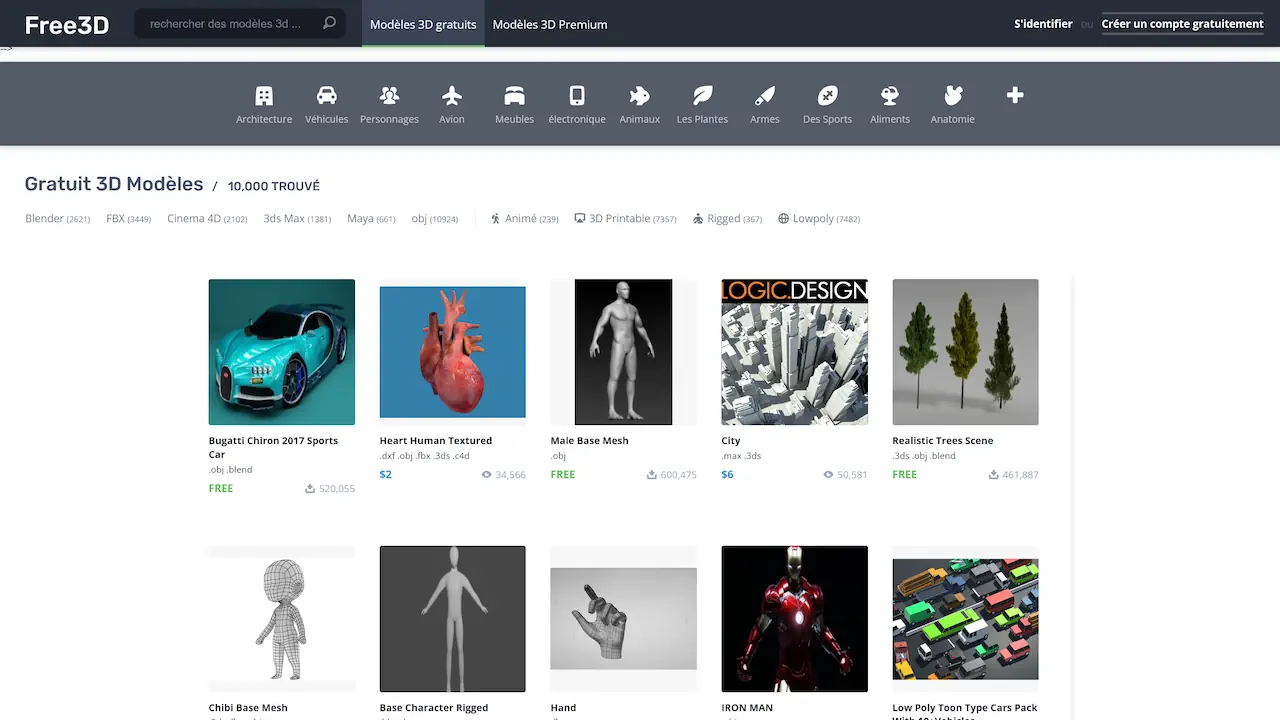Open the Meubles bed icon

pyautogui.click(x=514, y=96)
